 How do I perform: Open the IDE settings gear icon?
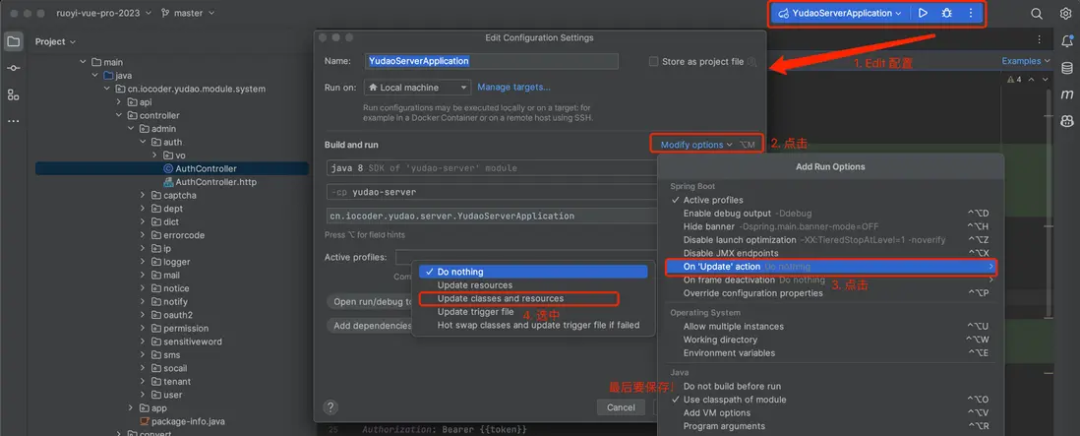pyautogui.click(x=1065, y=13)
